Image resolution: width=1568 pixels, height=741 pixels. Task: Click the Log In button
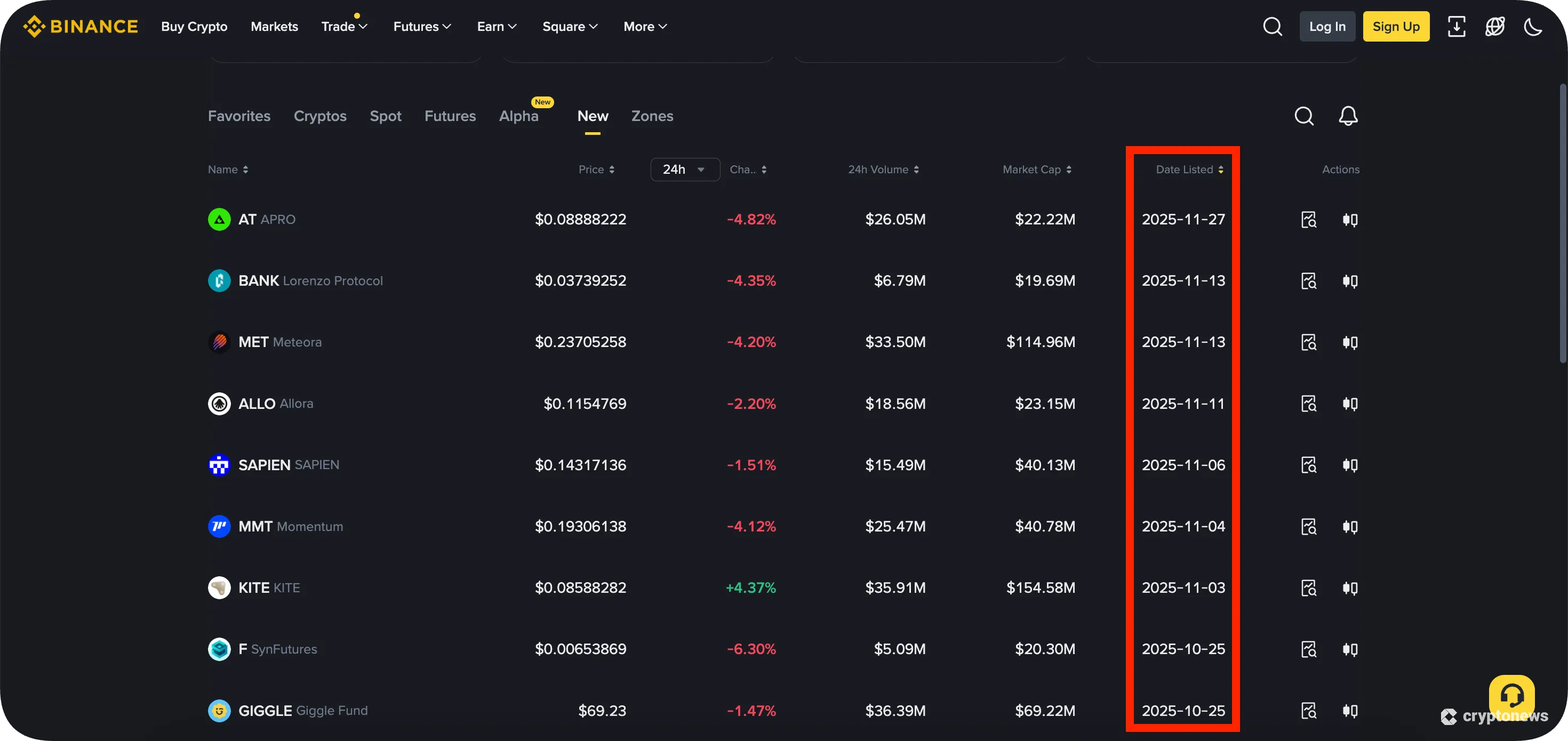pyautogui.click(x=1327, y=26)
